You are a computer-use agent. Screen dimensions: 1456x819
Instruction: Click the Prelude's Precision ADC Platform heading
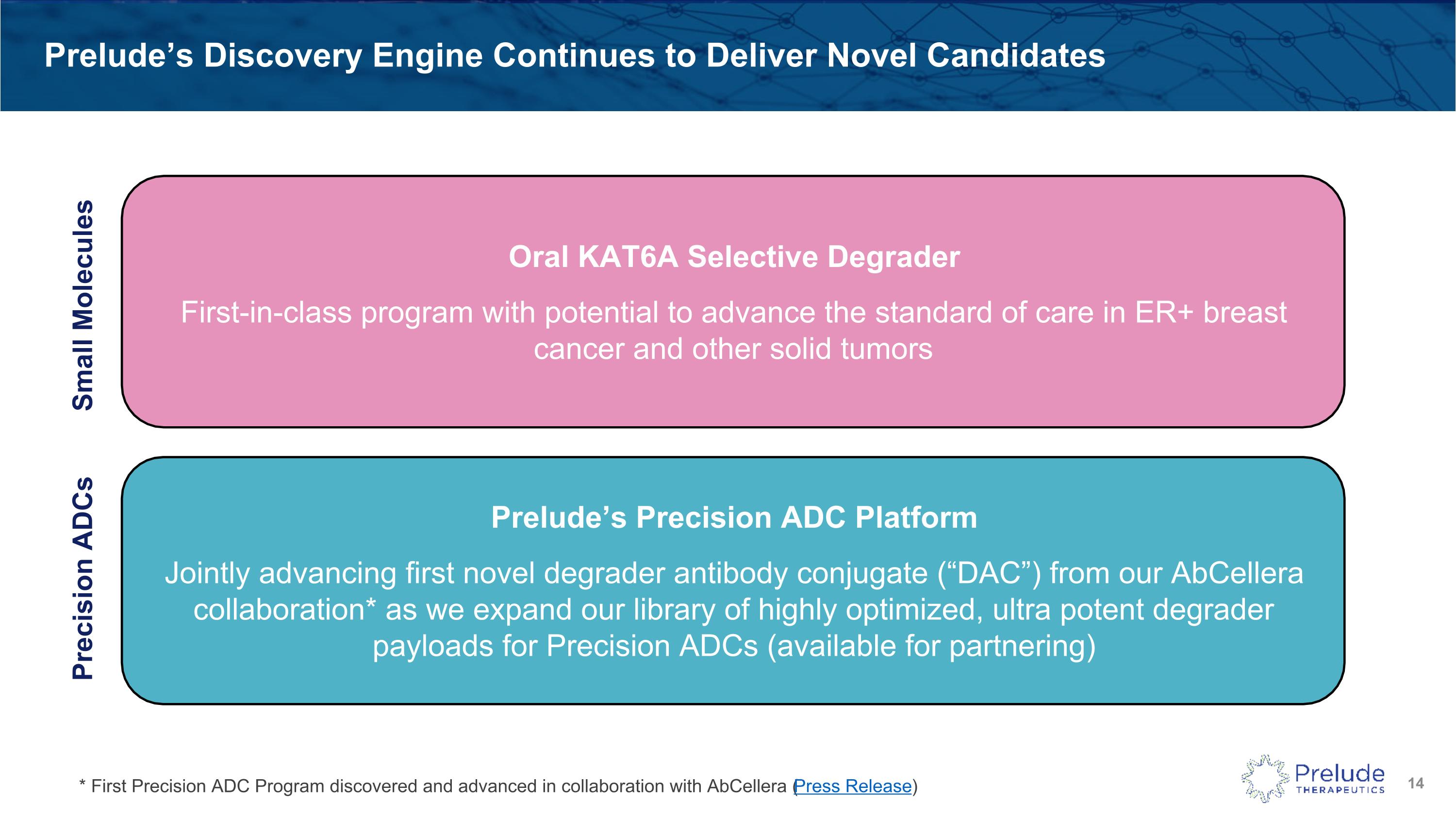pos(734,518)
